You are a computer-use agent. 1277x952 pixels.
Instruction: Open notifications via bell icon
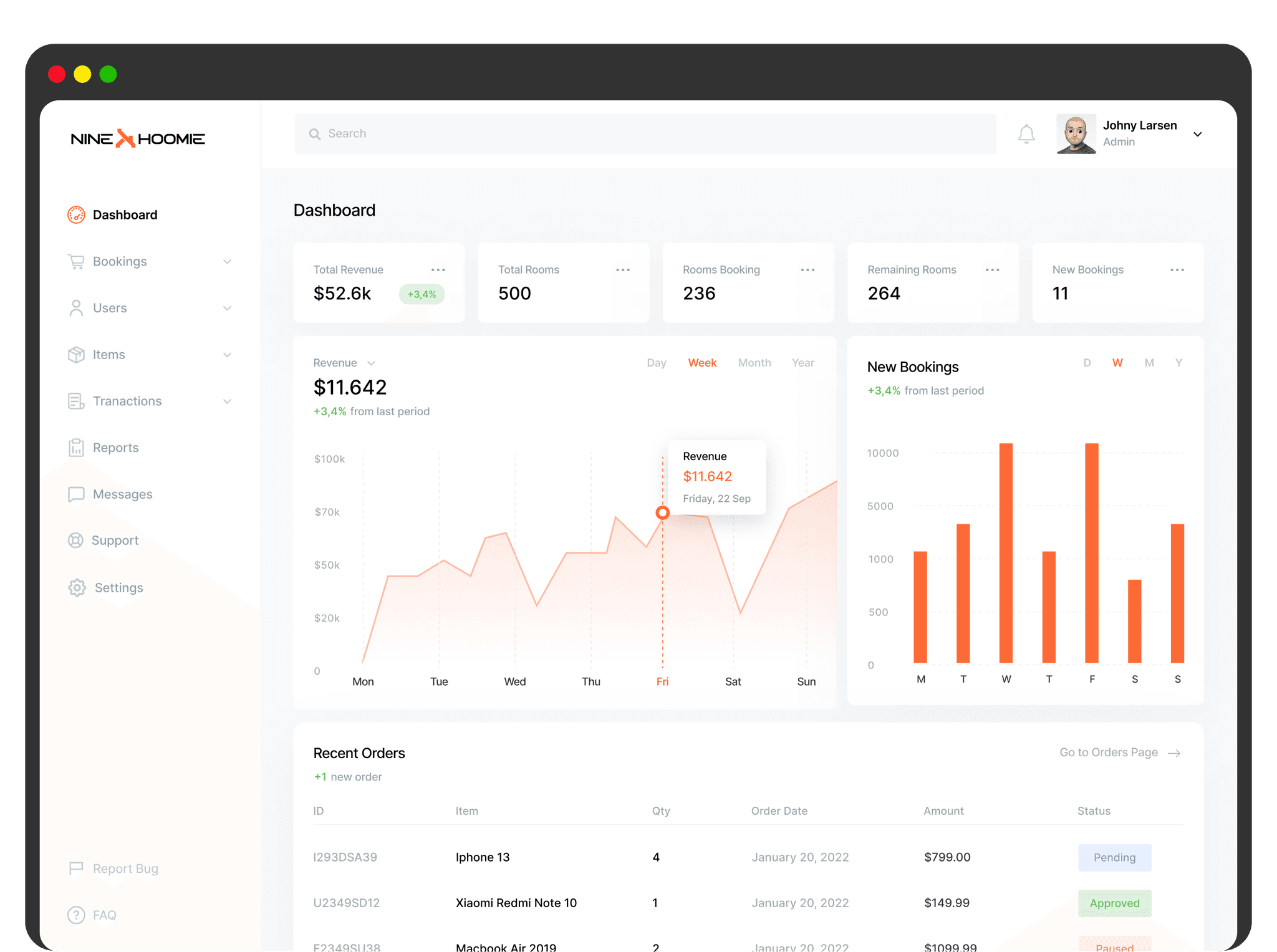[1026, 133]
